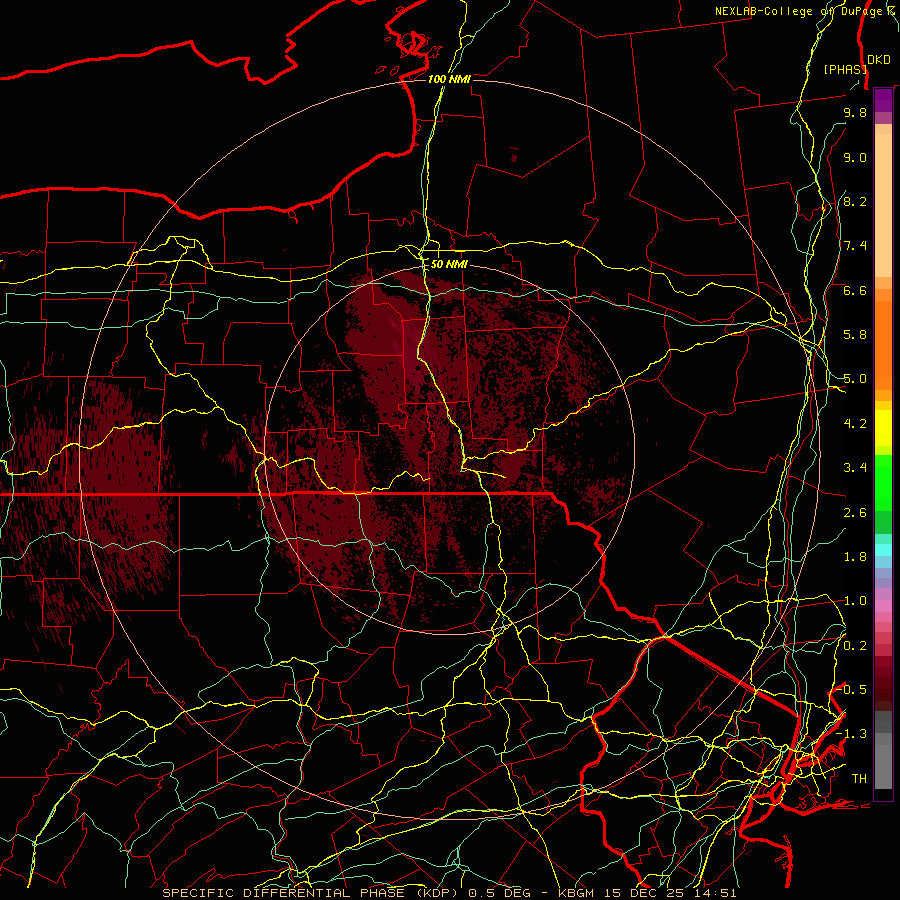900x900 pixels.
Task: Select the 7.4 scale value
Action: click(x=855, y=246)
